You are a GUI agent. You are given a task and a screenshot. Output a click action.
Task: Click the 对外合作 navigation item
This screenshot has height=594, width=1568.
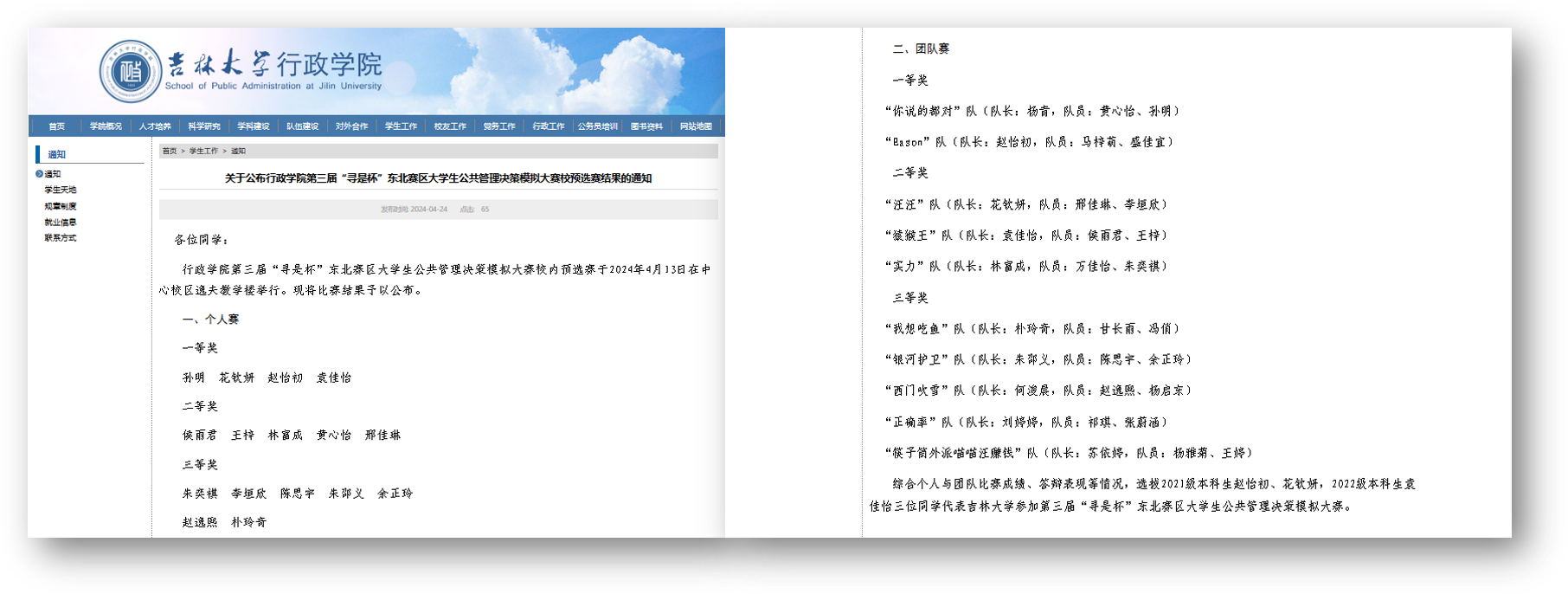(352, 126)
